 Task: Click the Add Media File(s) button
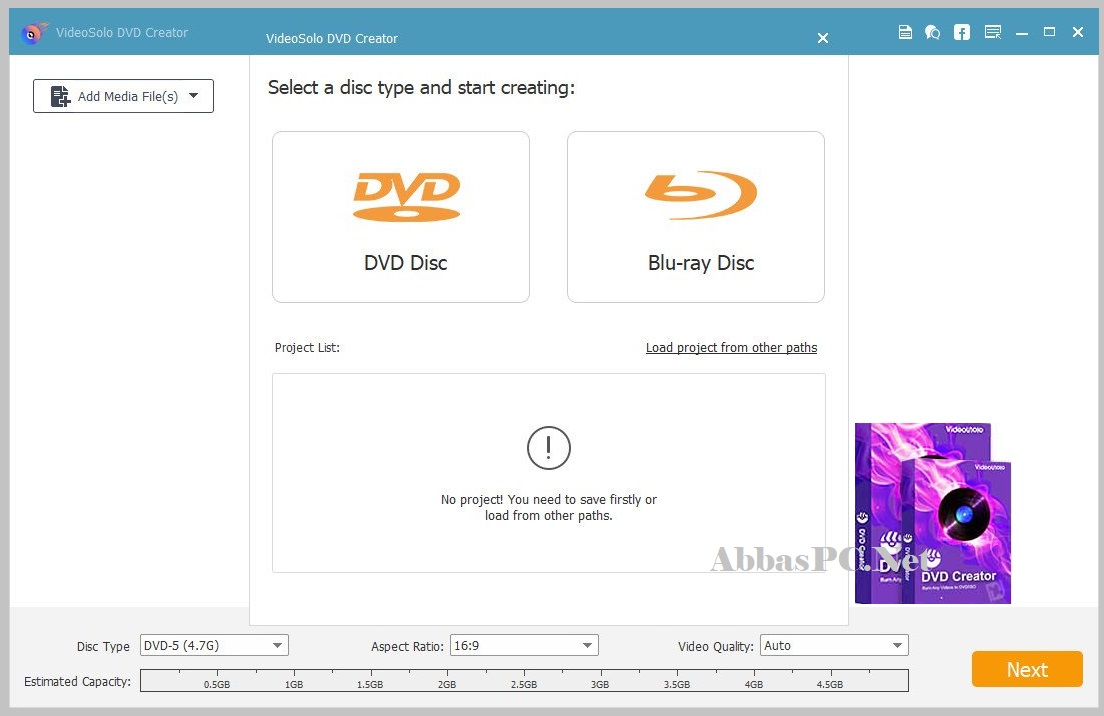(x=123, y=96)
